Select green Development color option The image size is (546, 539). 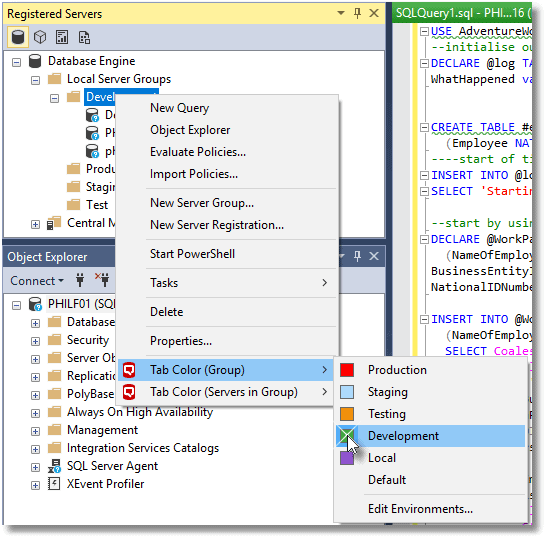(431, 436)
